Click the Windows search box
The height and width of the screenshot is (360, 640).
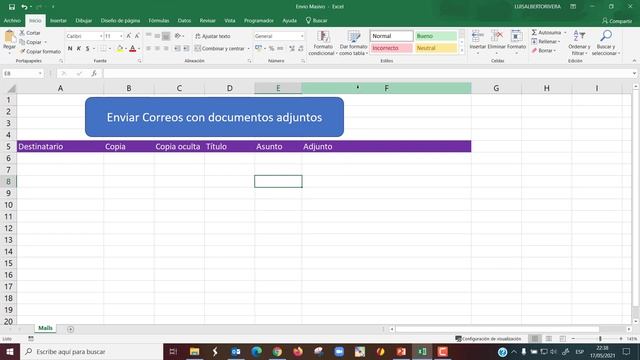(91, 351)
